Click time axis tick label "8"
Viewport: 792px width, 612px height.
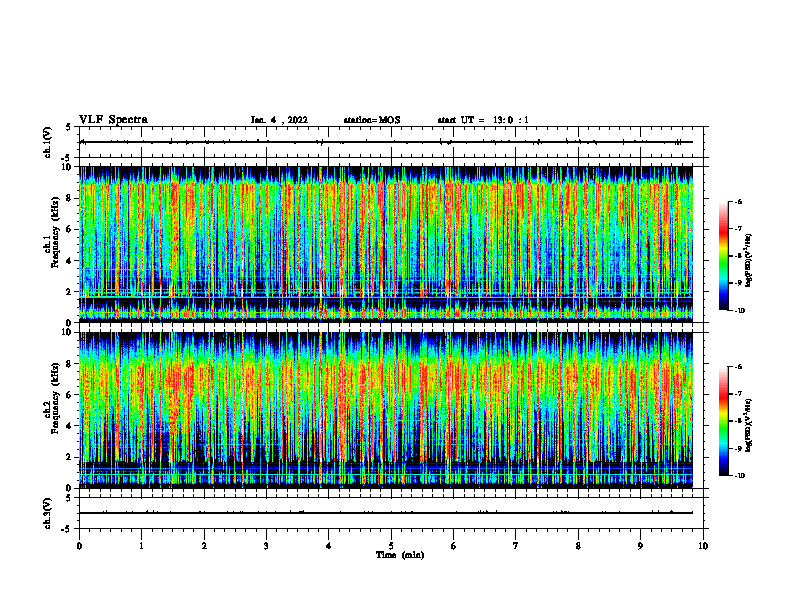tap(578, 546)
